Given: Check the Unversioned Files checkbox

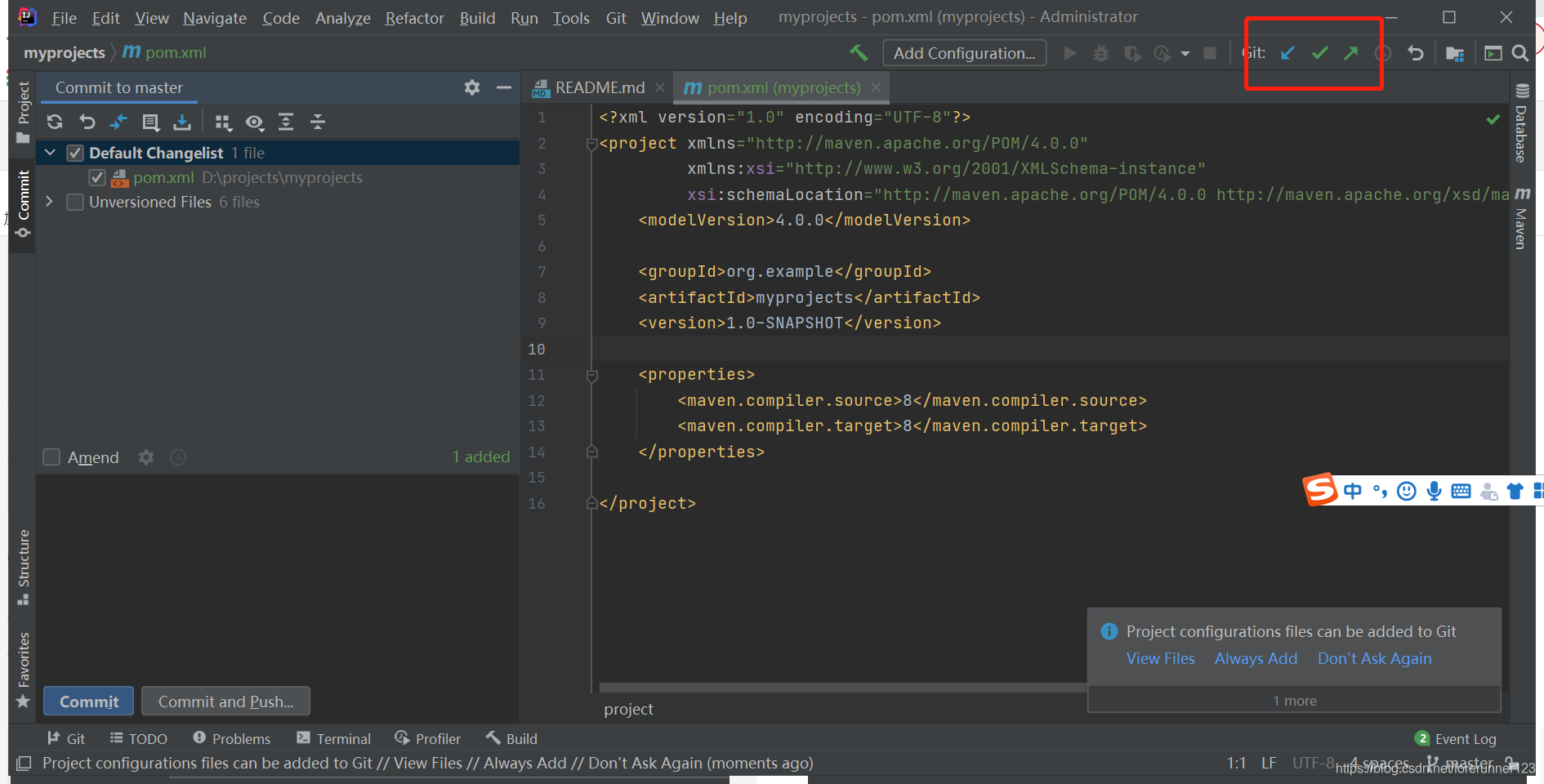Looking at the screenshot, I should [x=75, y=202].
